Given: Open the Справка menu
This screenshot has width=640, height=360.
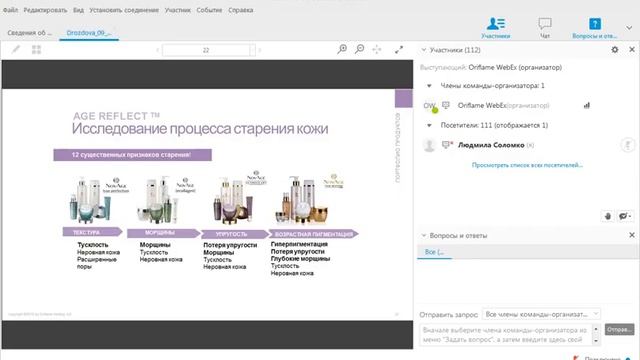Looking at the screenshot, I should point(241,10).
